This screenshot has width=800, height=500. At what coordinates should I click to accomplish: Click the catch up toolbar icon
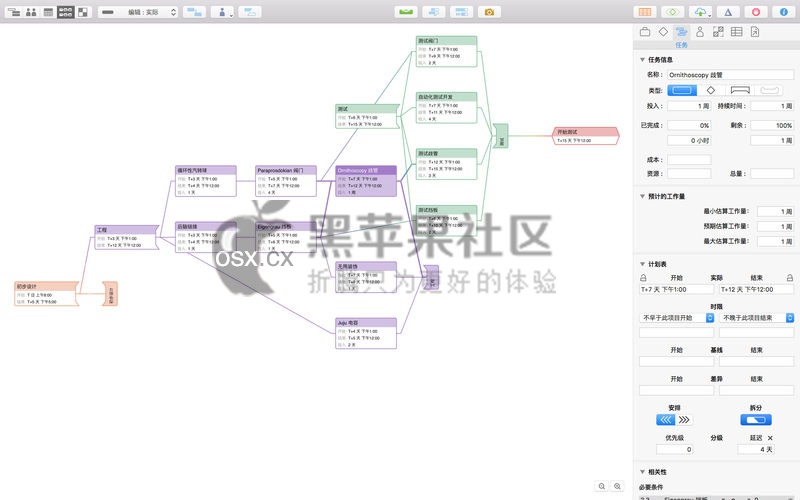coord(434,12)
